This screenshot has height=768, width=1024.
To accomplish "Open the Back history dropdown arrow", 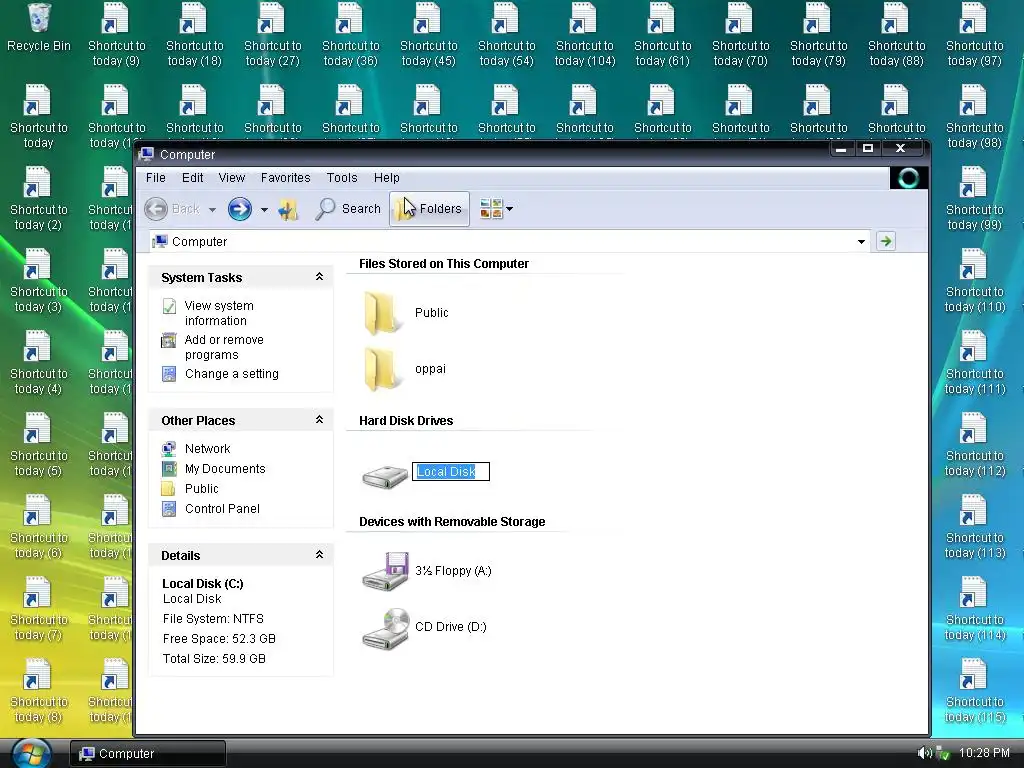I will pos(212,210).
